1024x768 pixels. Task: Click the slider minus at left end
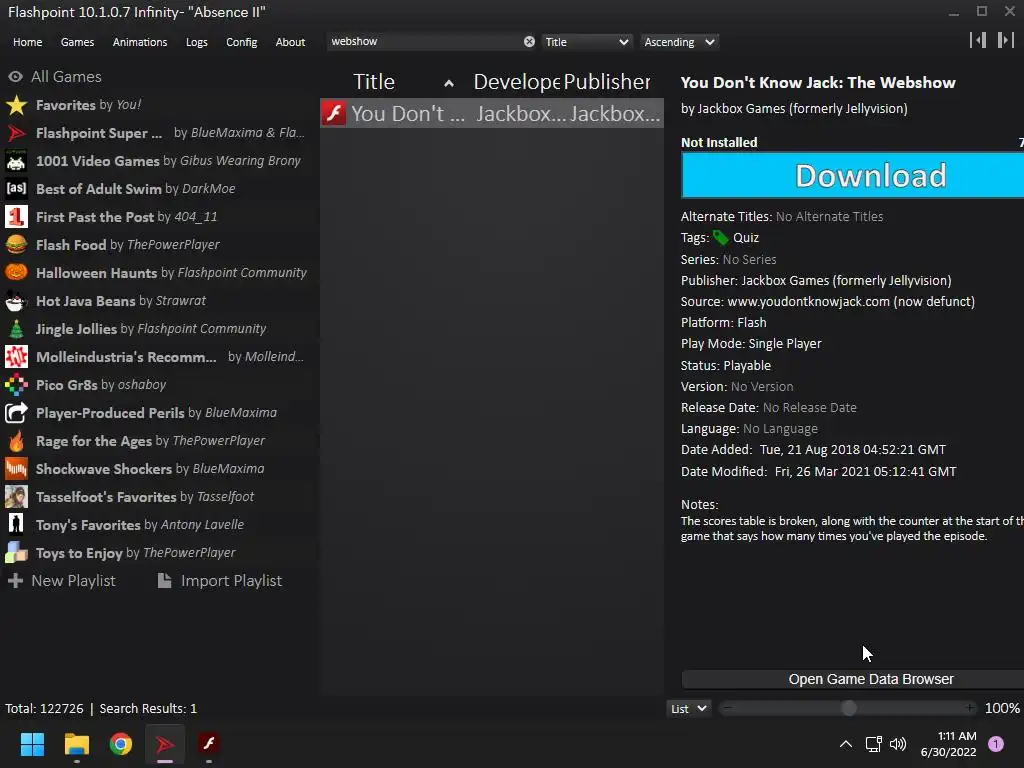pyautogui.click(x=728, y=708)
